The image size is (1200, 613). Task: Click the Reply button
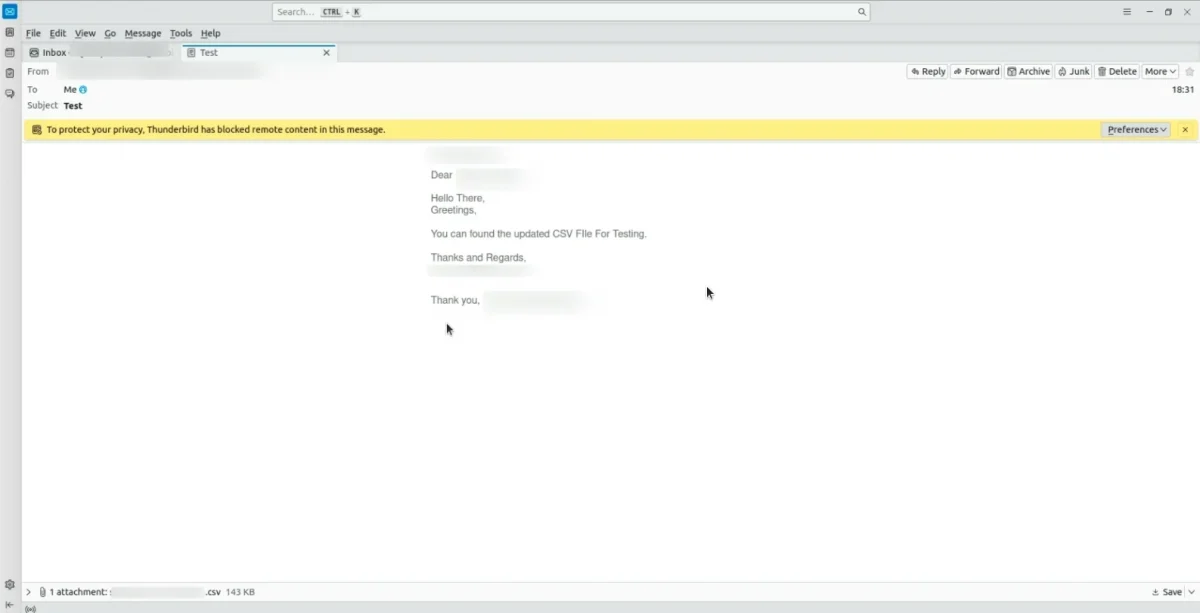(x=926, y=71)
